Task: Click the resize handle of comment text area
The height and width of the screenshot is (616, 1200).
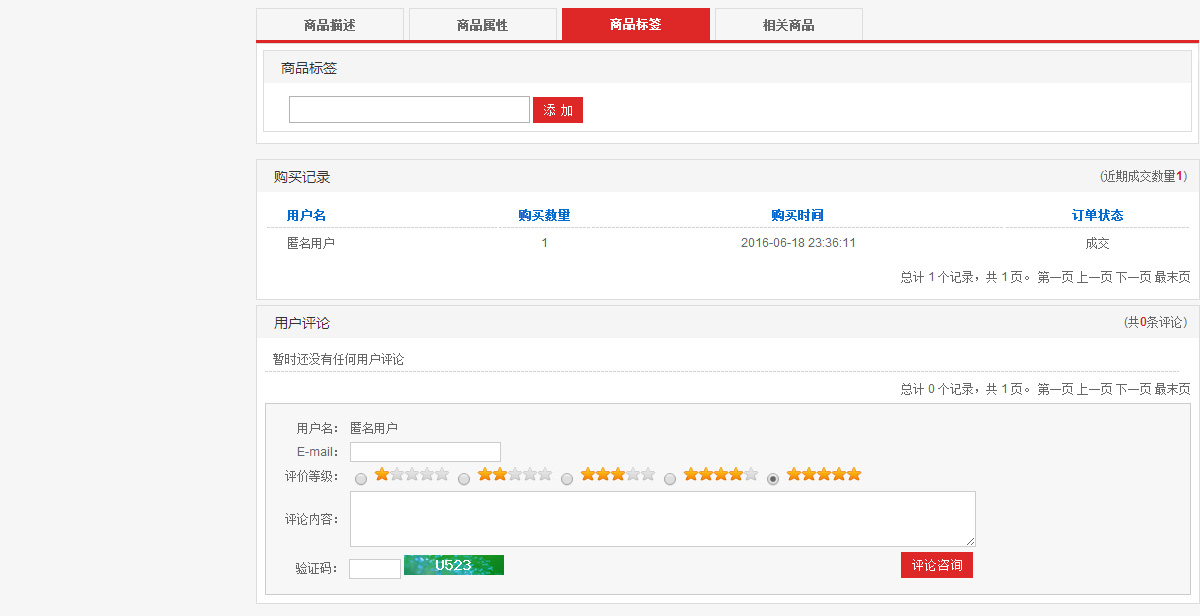Action: pos(970,541)
